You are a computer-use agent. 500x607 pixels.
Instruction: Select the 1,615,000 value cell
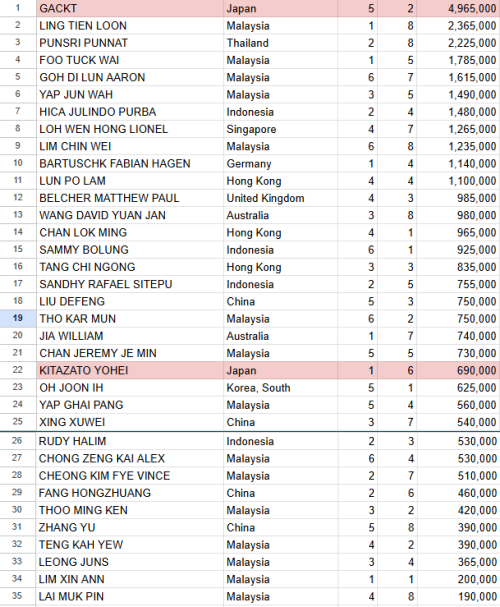[x=459, y=77]
